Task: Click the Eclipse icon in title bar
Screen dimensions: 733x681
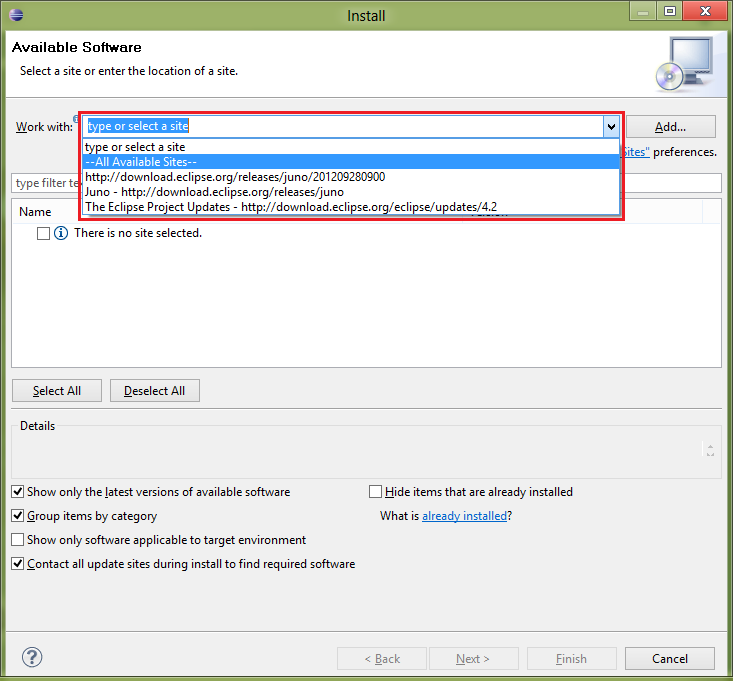Action: (16, 15)
